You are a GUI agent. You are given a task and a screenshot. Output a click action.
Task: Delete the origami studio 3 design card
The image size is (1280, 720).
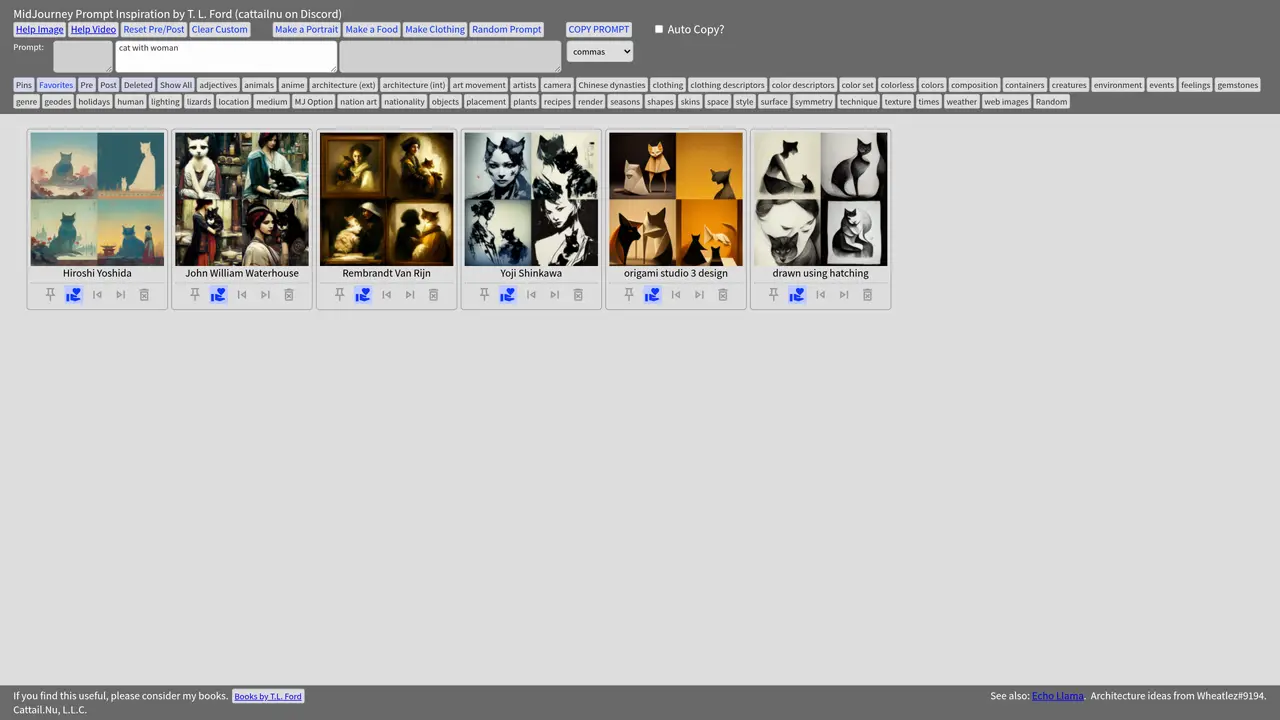[723, 295]
